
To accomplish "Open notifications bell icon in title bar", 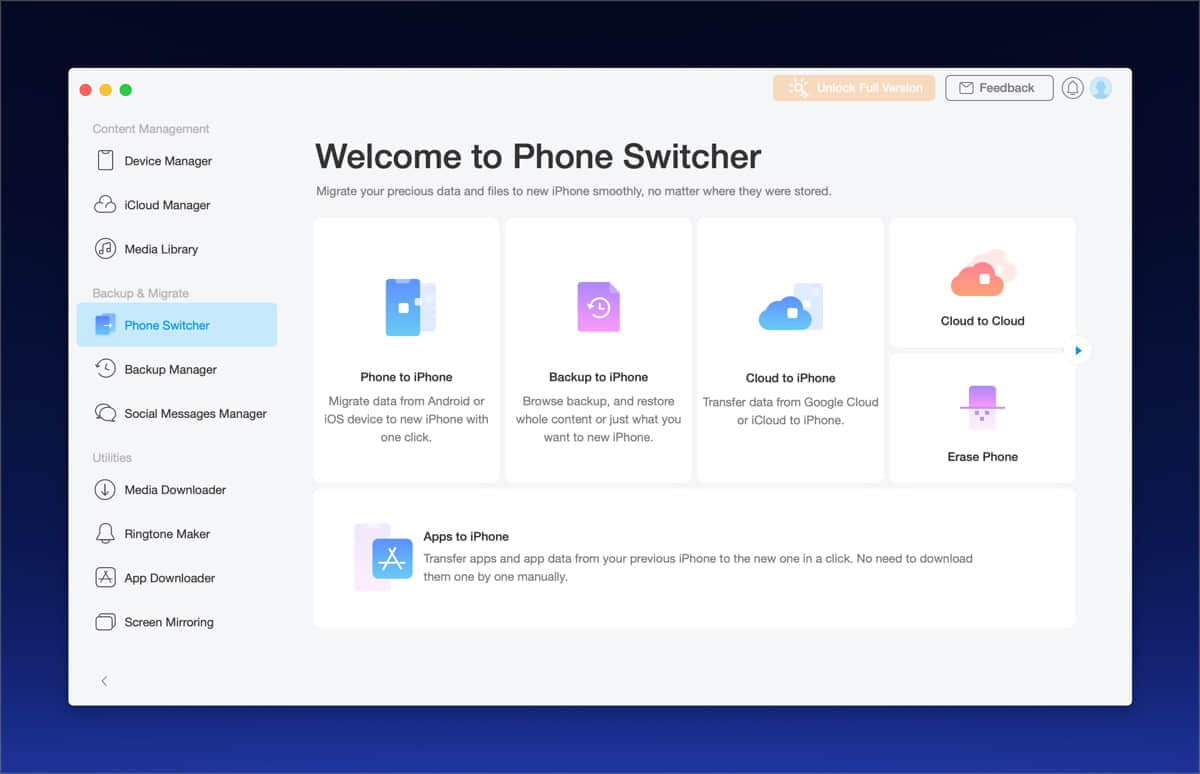I will point(1073,88).
